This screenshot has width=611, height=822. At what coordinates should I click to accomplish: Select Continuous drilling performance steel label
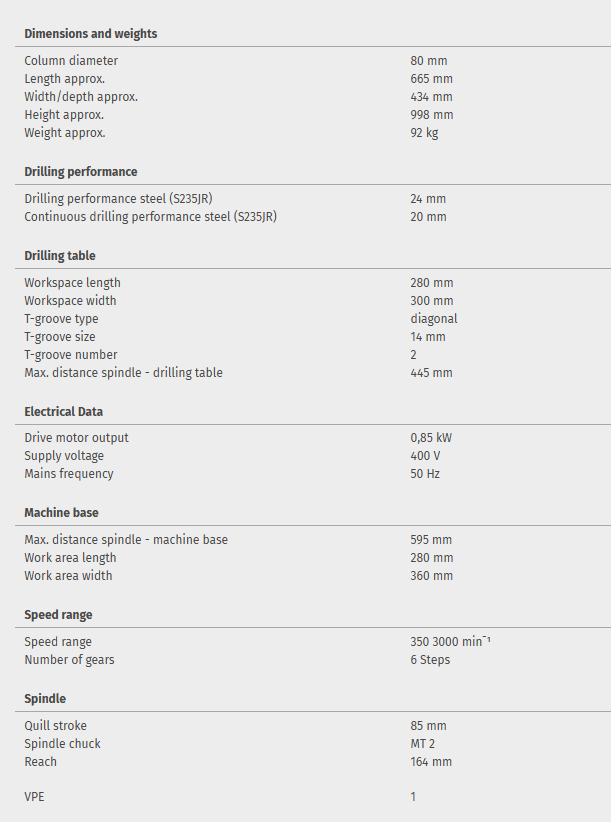click(150, 217)
